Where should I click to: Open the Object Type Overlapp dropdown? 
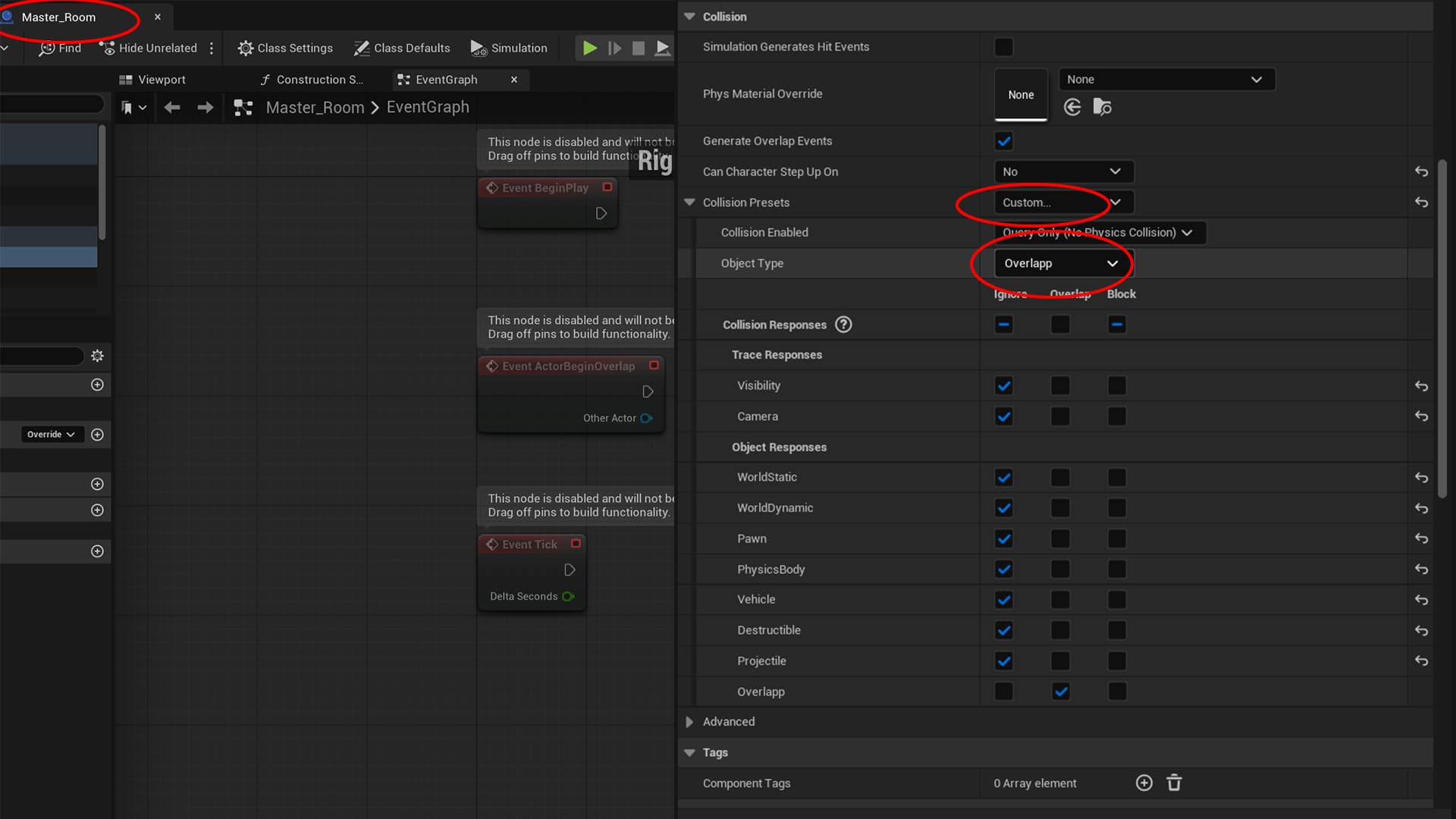click(1063, 263)
